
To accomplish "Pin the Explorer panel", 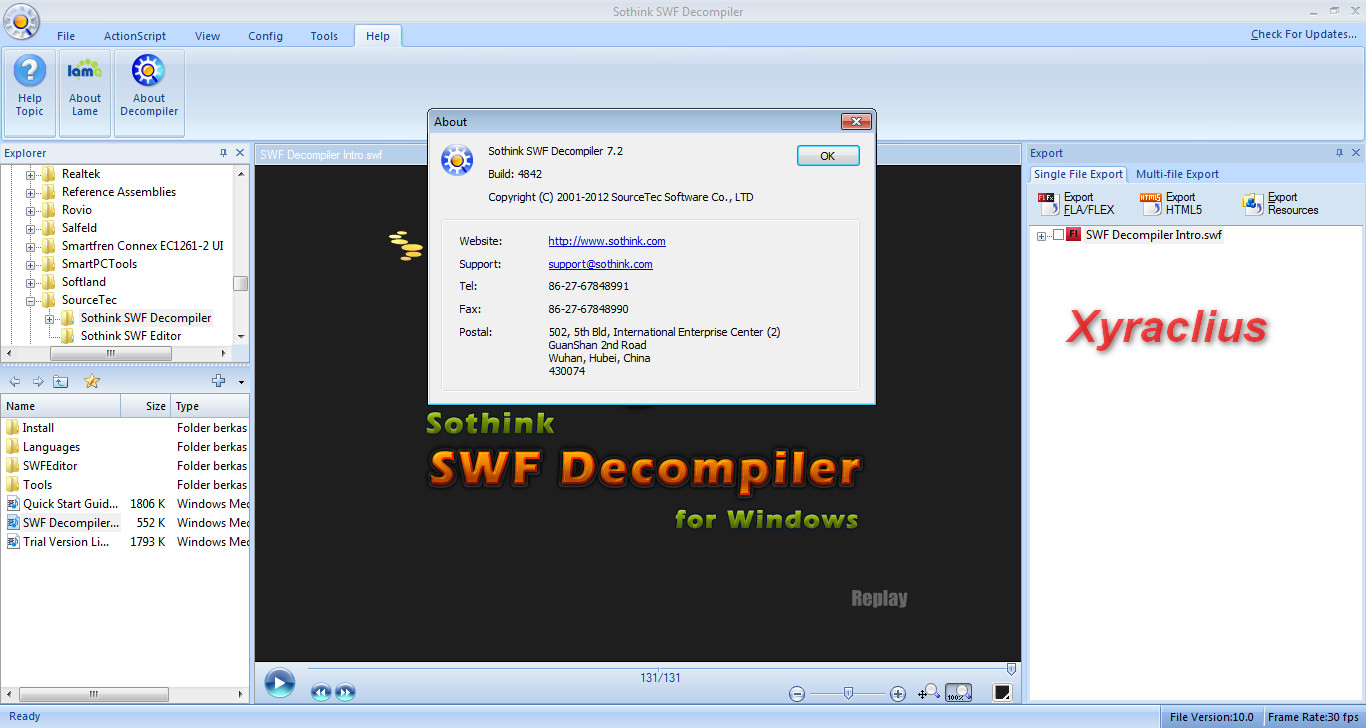I will click(223, 153).
